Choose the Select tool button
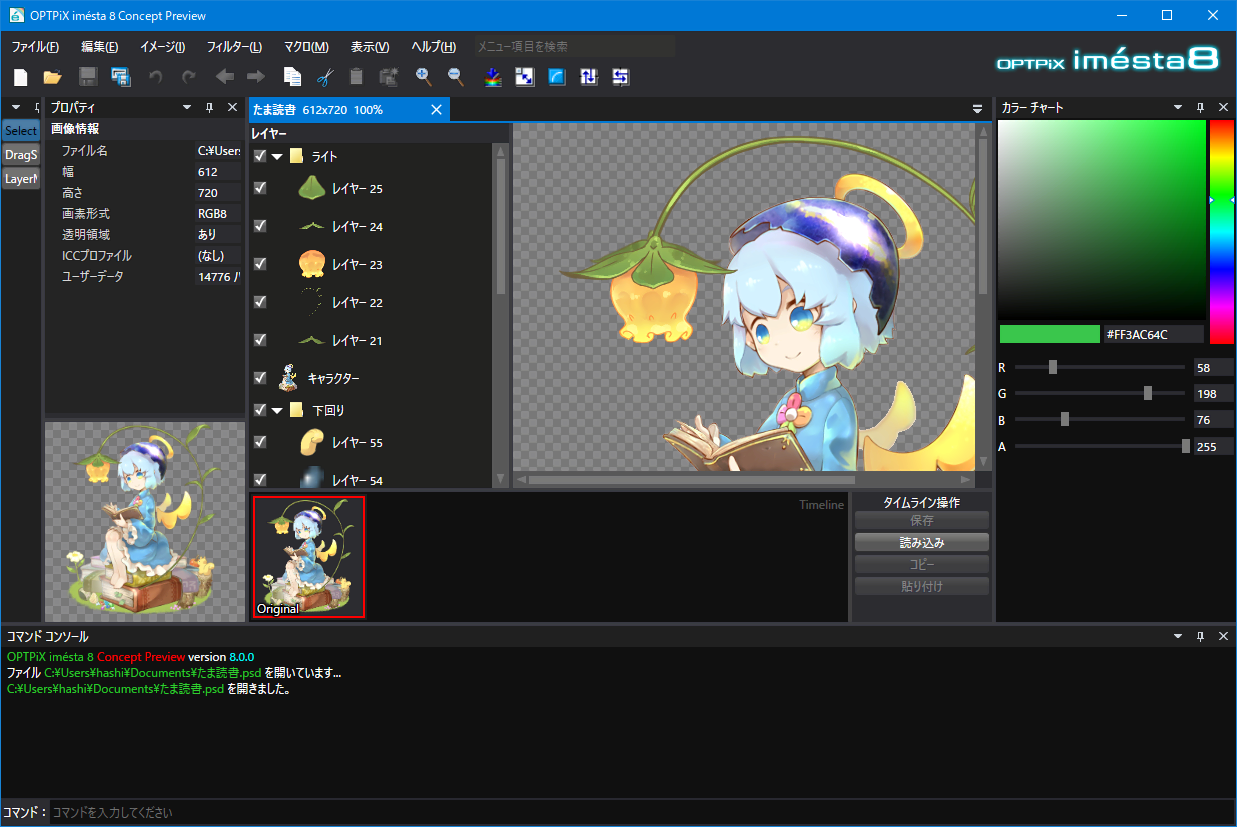The image size is (1237, 827). click(21, 131)
